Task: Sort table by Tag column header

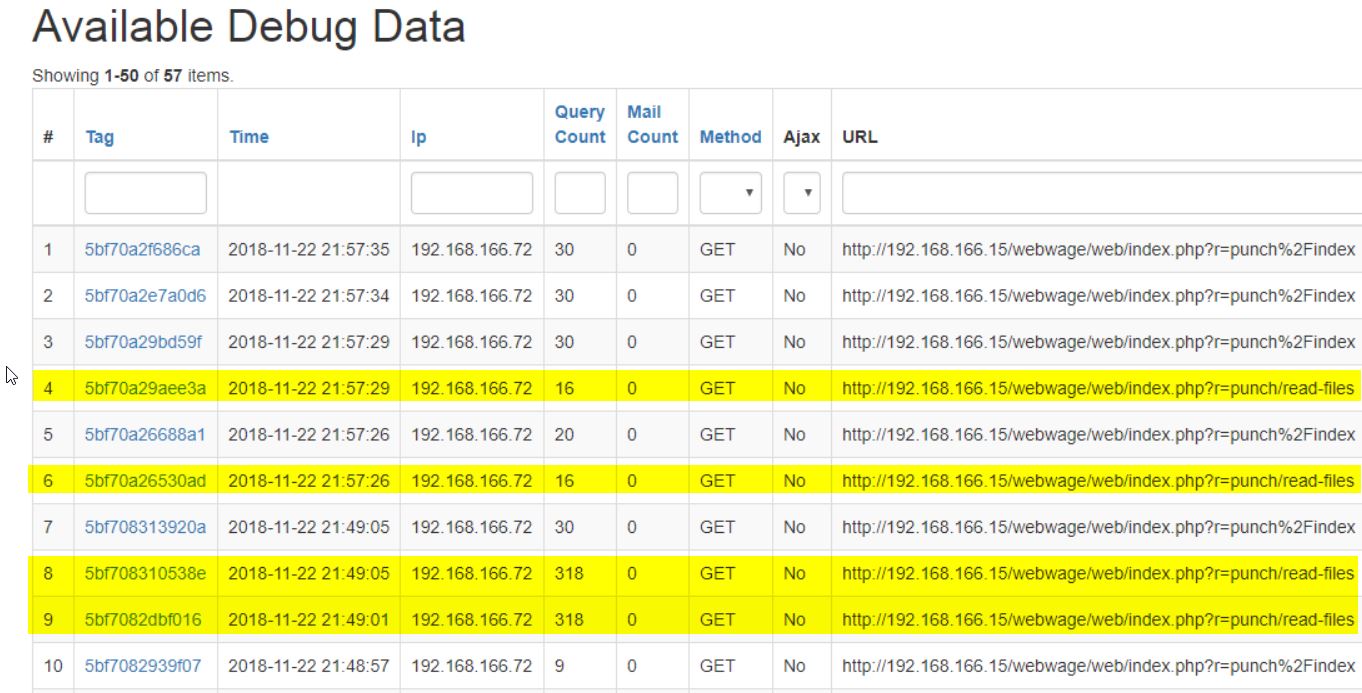Action: [x=99, y=137]
